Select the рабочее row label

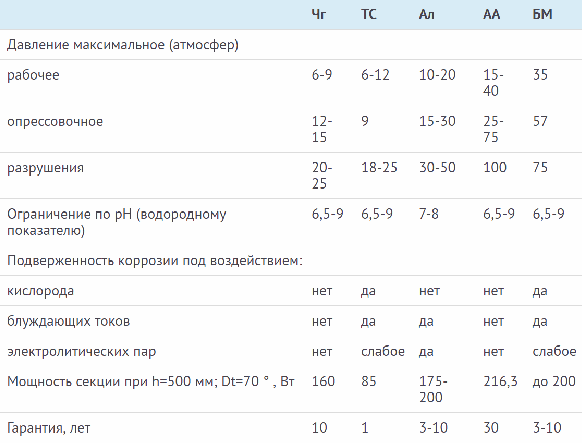tap(33, 75)
